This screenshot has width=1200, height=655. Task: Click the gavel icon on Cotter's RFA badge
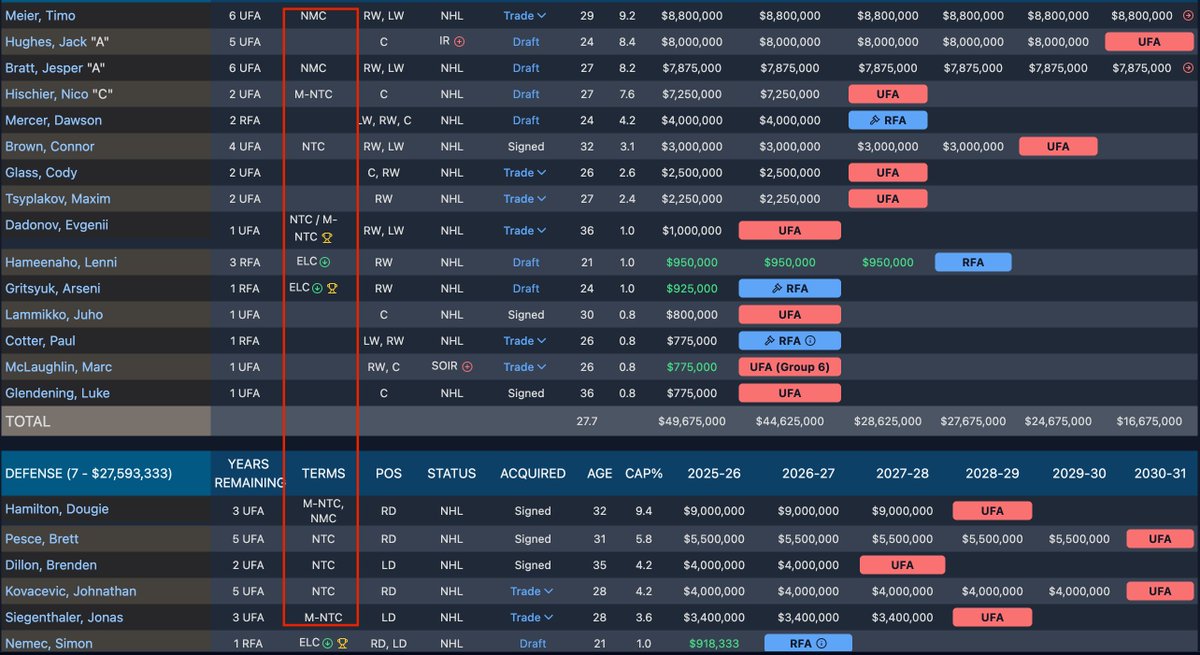click(769, 341)
